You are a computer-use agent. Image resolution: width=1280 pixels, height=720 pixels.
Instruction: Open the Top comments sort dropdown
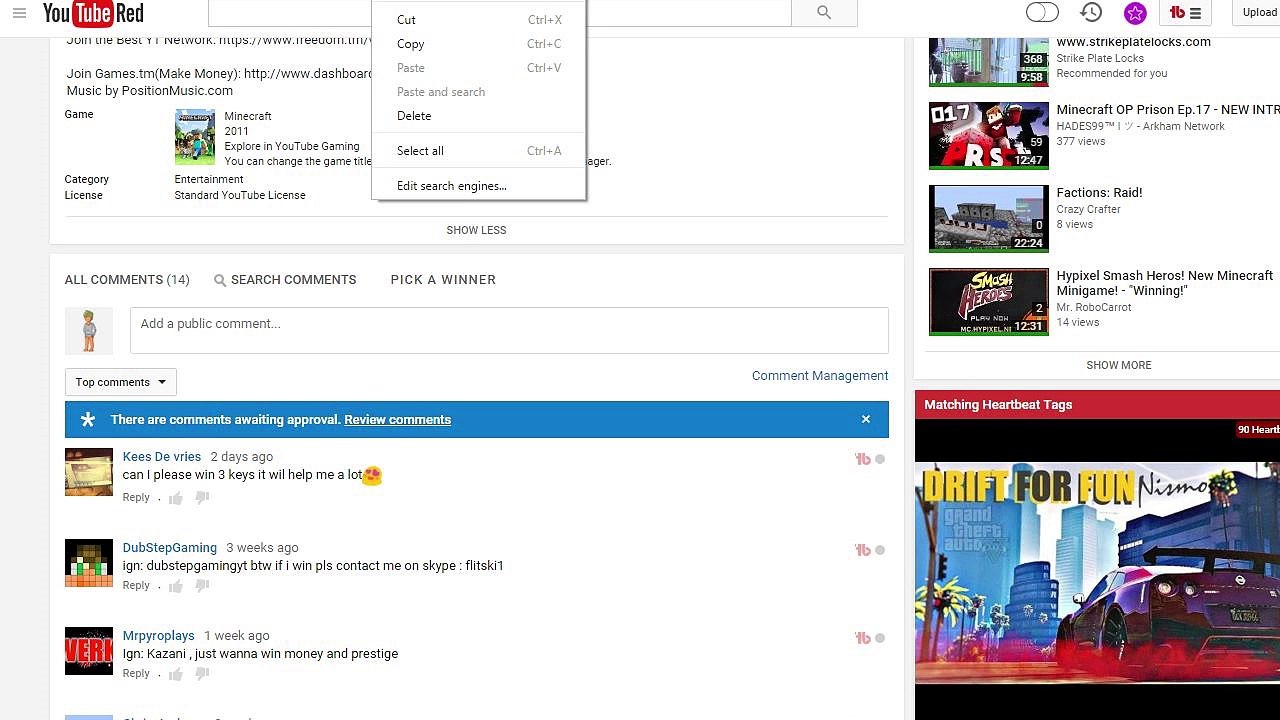tap(121, 382)
